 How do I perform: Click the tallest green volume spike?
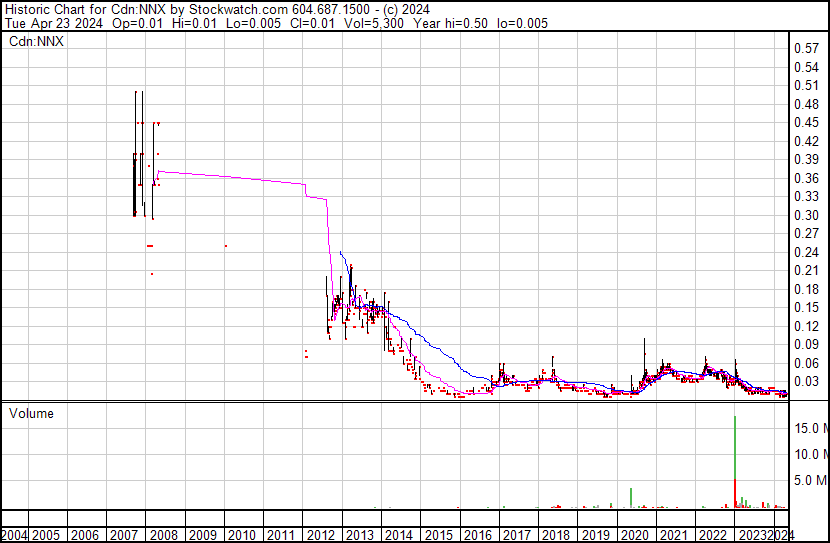[x=736, y=450]
